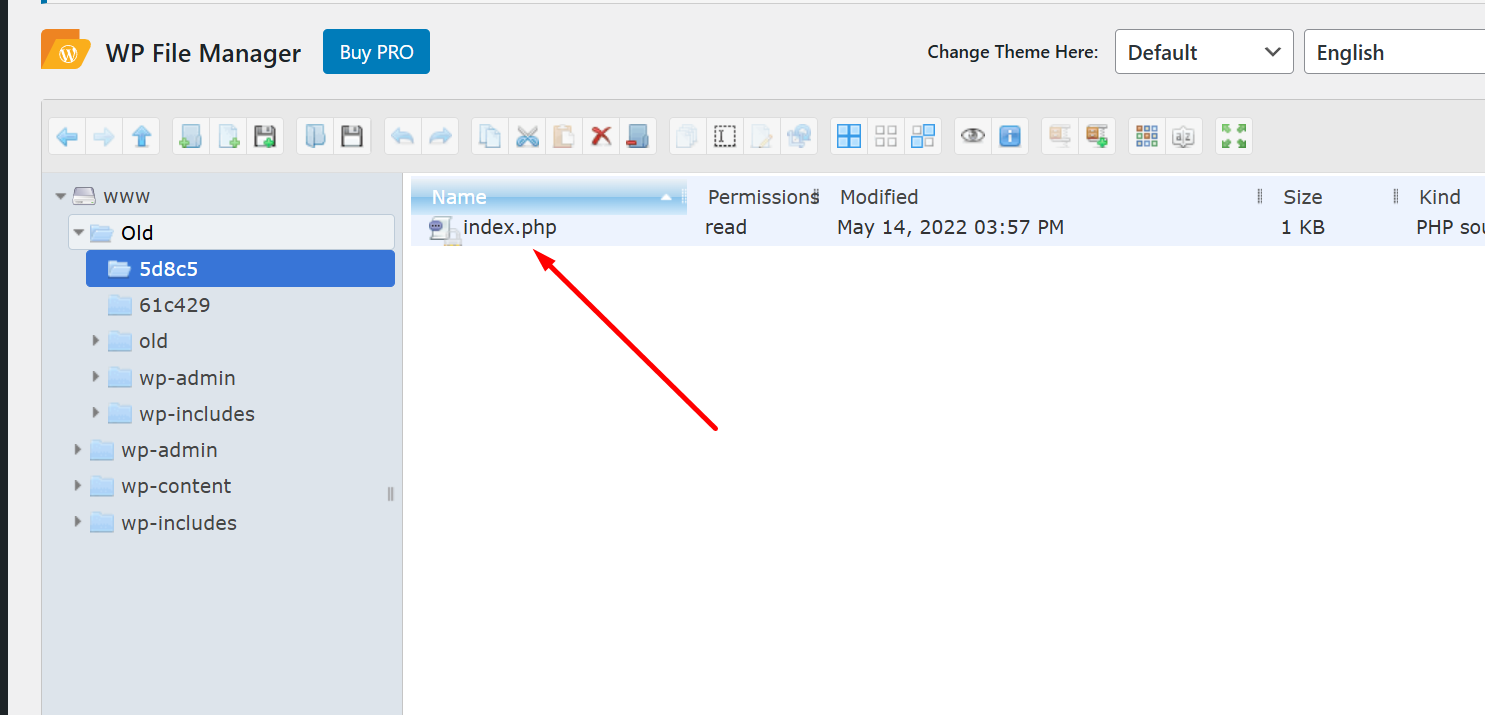1485x715 pixels.
Task: Click the sidebar resize handle
Action: click(390, 493)
